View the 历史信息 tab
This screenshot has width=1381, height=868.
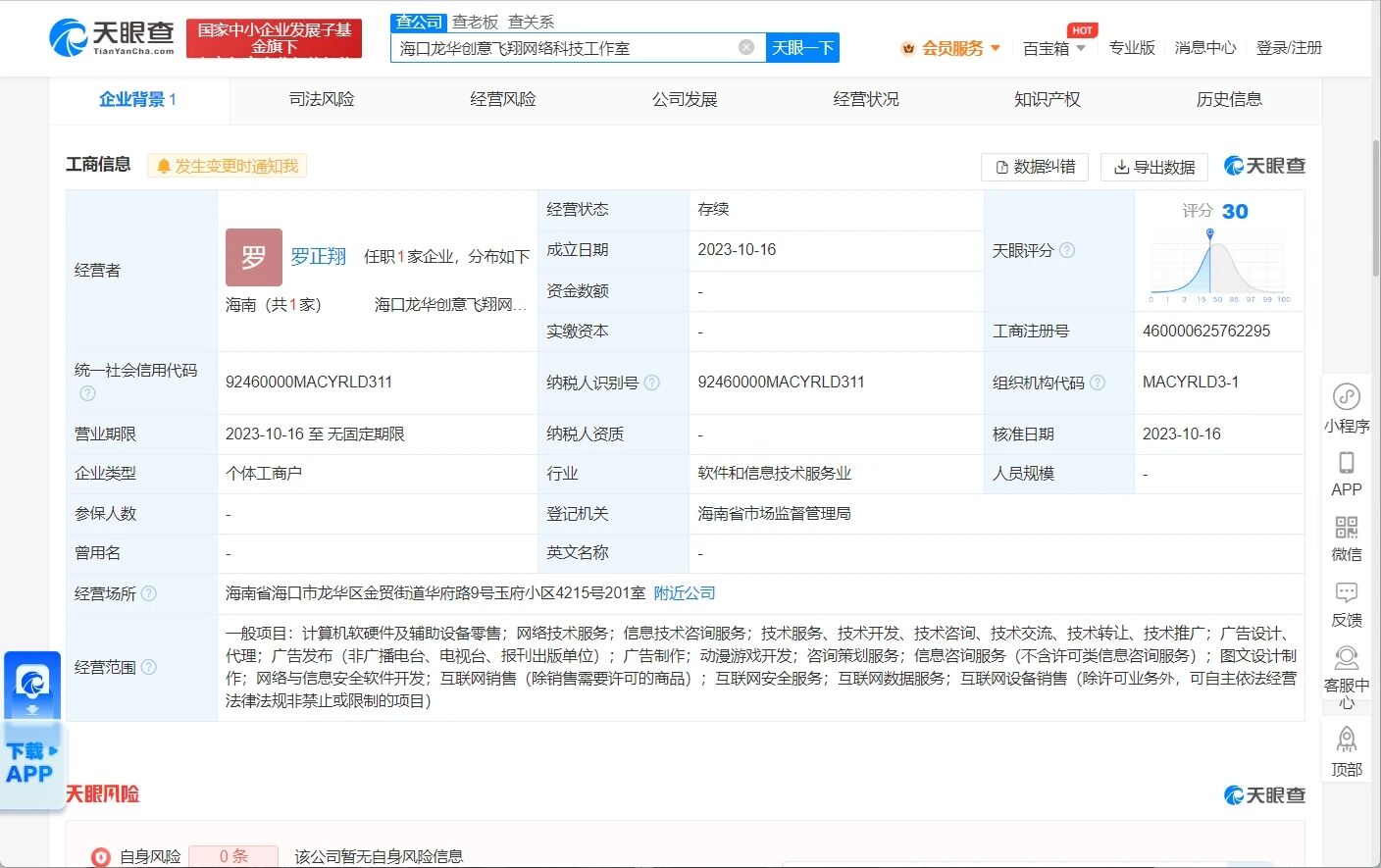point(1229,99)
